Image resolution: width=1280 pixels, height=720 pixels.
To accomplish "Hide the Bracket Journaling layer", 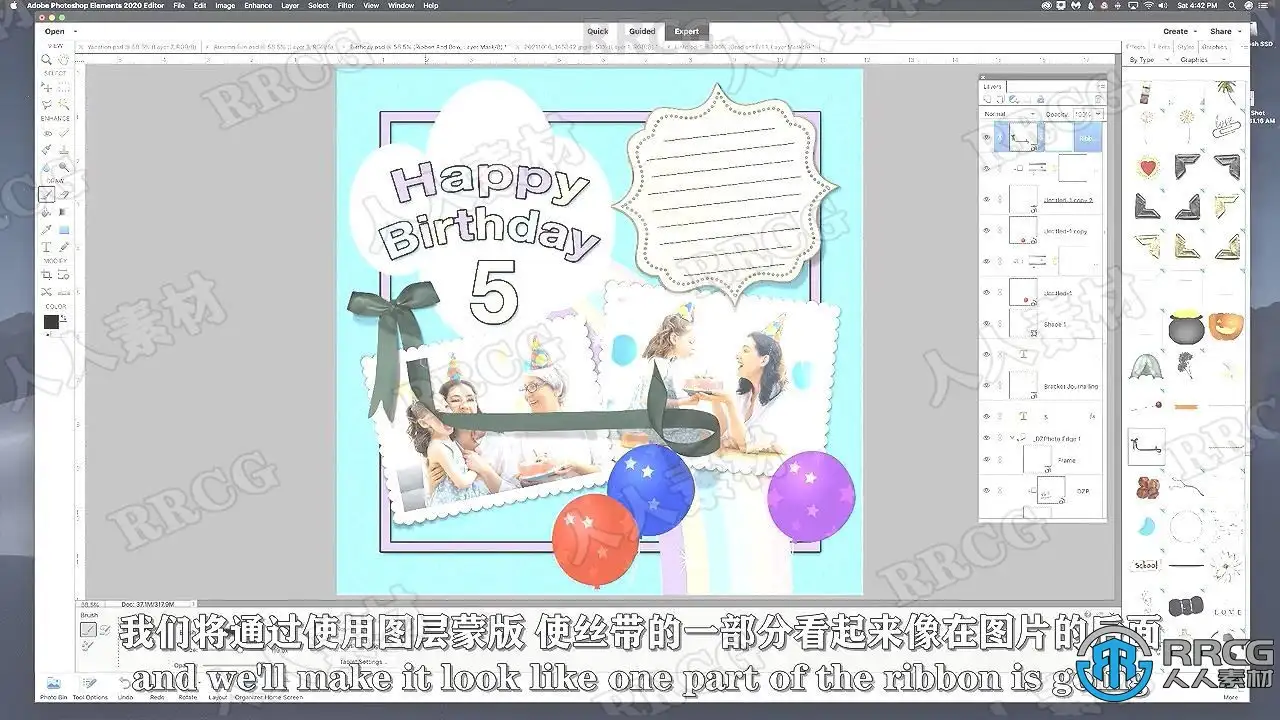I will pos(987,385).
